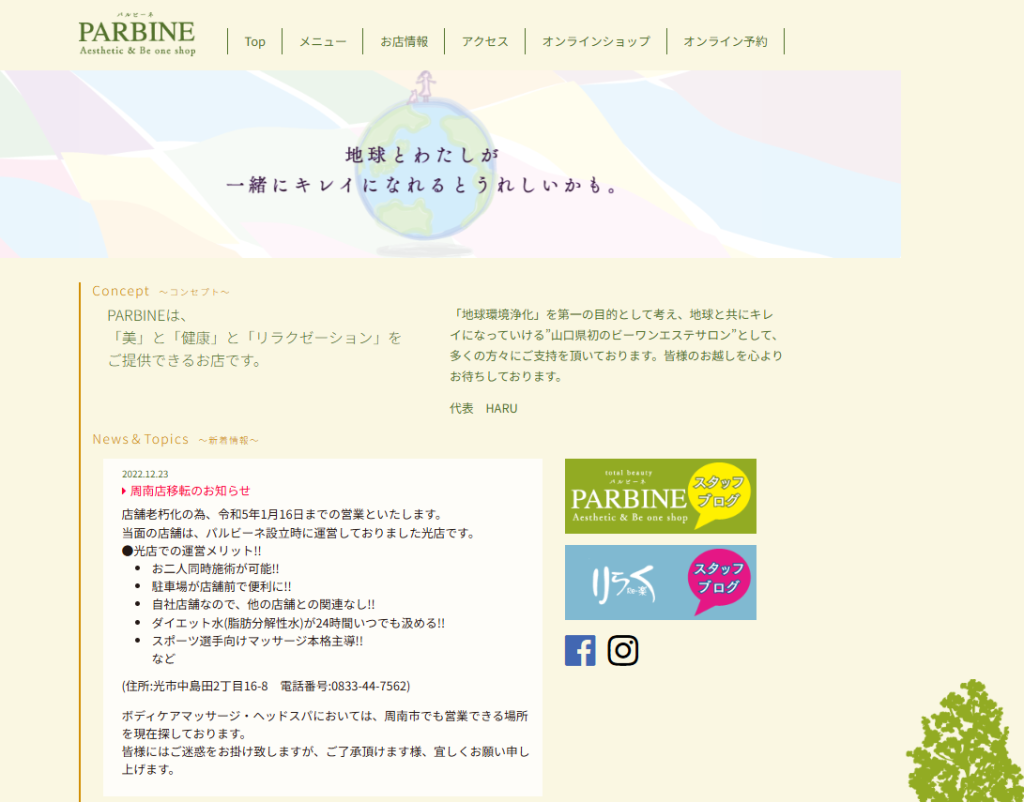Open the green PARBINE staff blog banner
The width and height of the screenshot is (1024, 802).
click(x=660, y=496)
